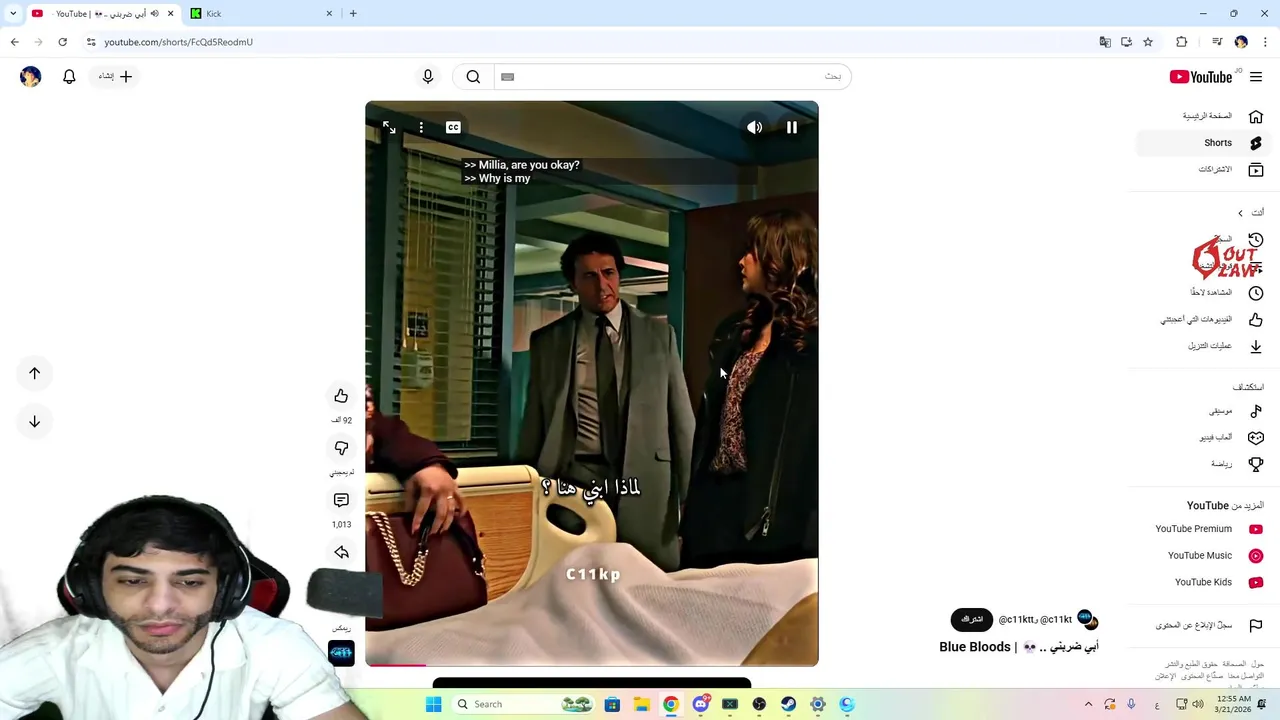Expand the 'You' section chevron
1280x720 pixels.
tap(1240, 213)
